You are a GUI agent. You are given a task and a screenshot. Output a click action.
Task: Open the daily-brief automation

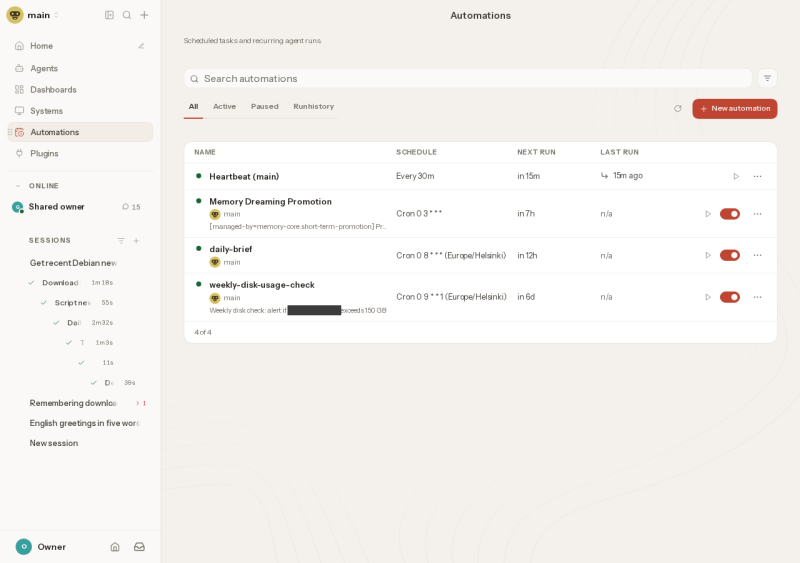pyautogui.click(x=231, y=249)
